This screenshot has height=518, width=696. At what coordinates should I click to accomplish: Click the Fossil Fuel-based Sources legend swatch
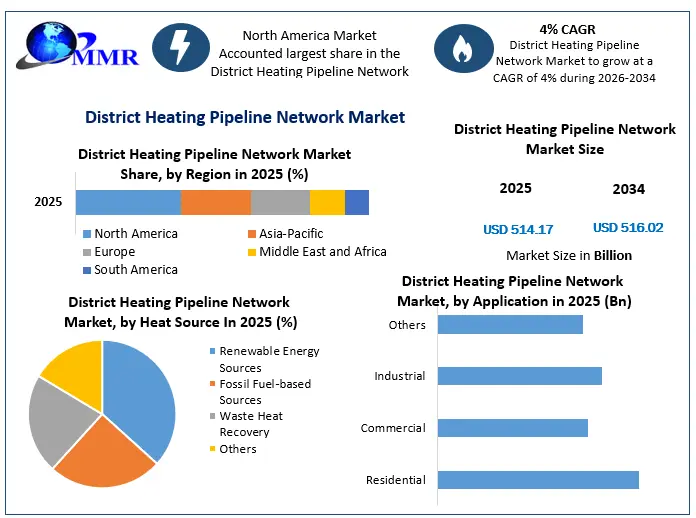213,384
